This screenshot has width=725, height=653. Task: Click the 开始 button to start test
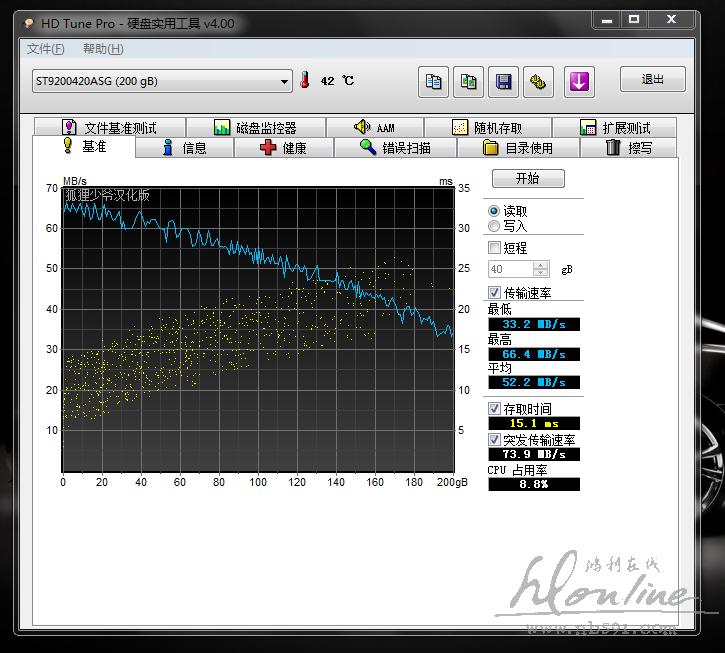[x=527, y=178]
